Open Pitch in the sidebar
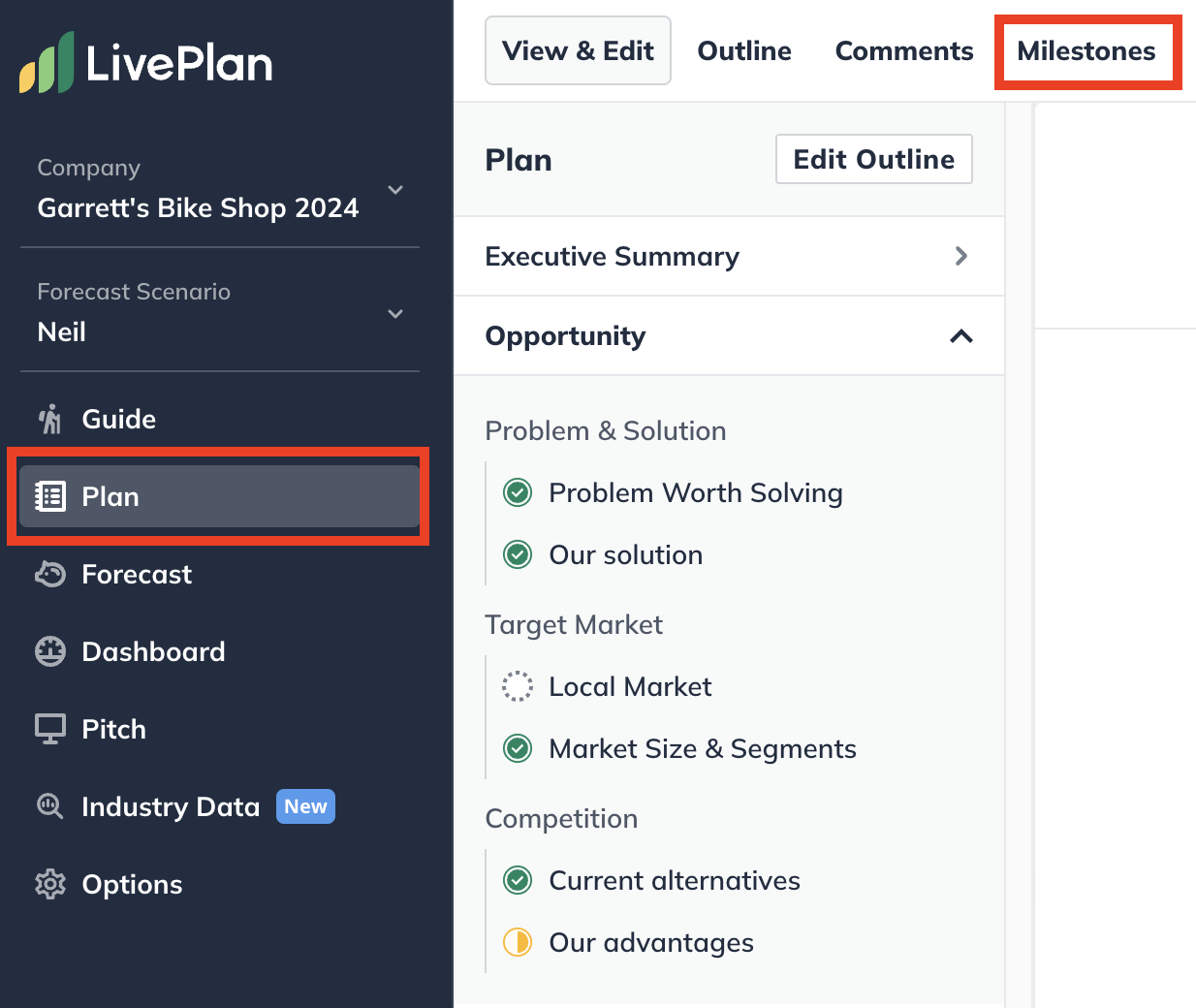1196x1008 pixels. click(220, 729)
